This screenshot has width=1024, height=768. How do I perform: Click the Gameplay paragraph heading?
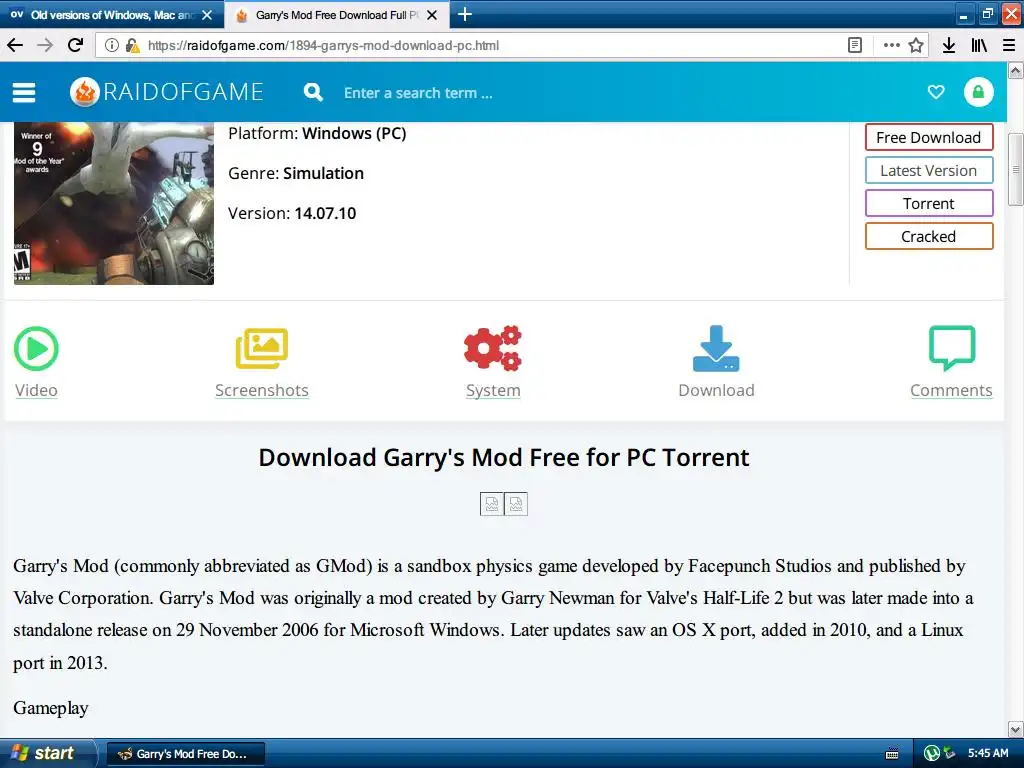(x=51, y=708)
